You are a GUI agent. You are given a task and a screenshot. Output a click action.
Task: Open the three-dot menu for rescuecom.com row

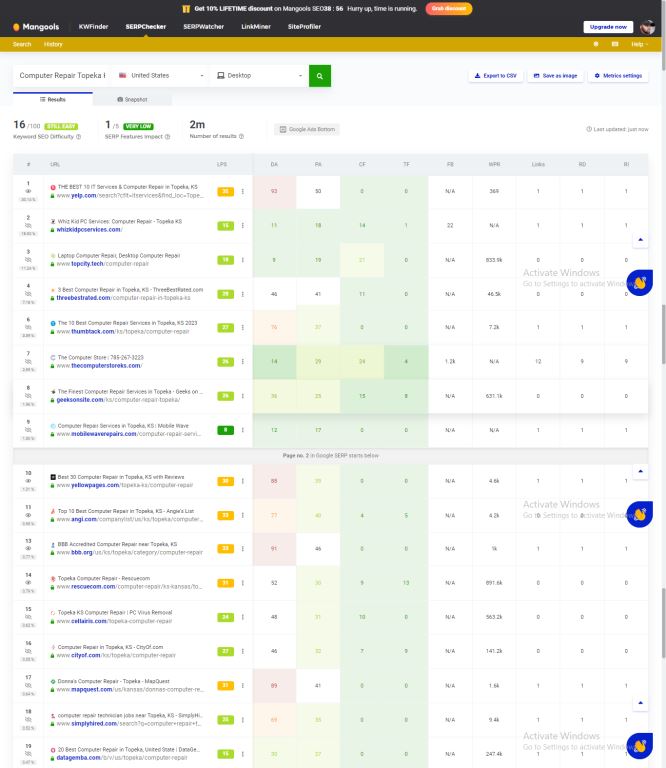(x=242, y=583)
